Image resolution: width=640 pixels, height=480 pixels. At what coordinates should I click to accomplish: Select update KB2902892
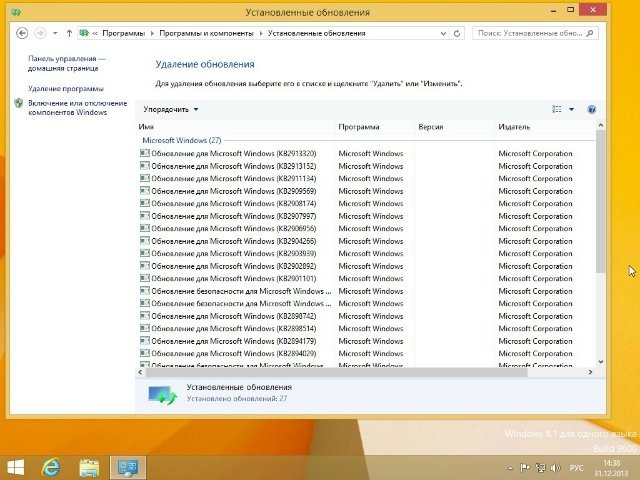[x=234, y=266]
